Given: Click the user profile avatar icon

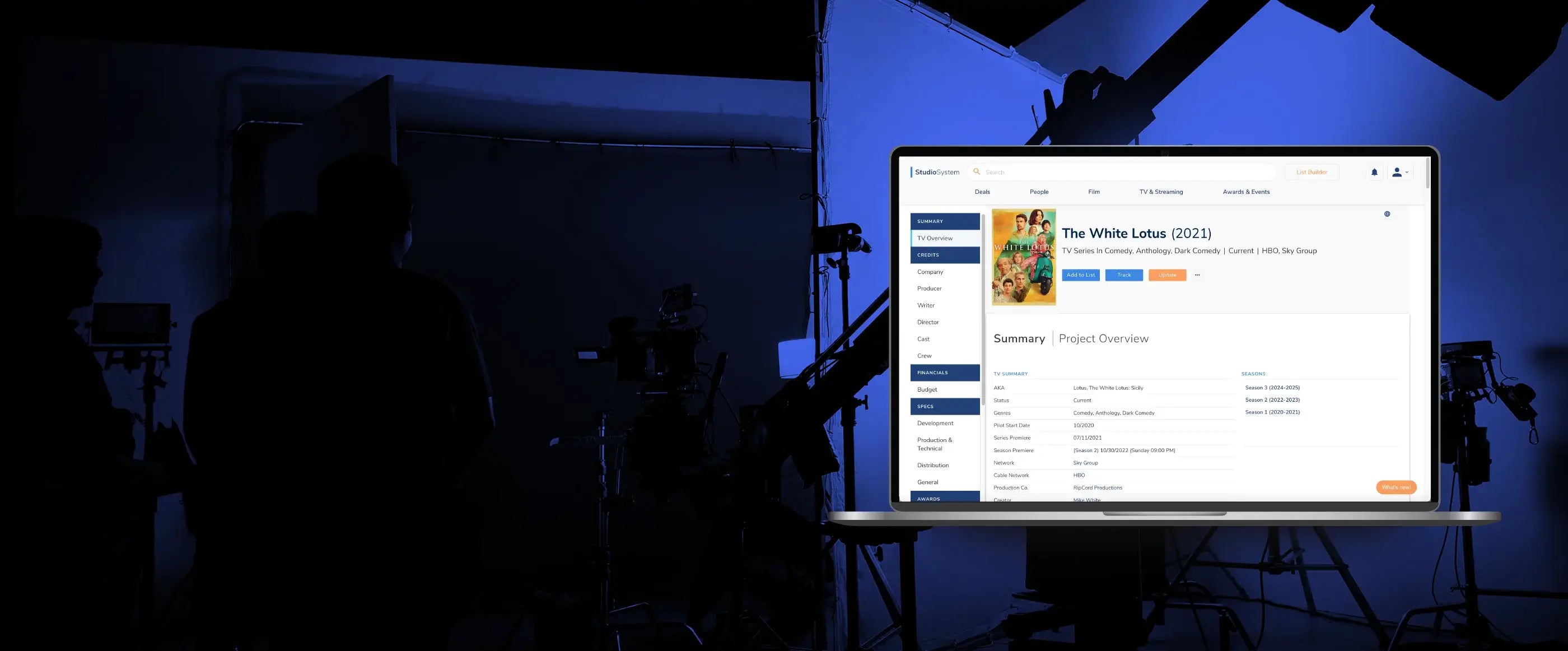Looking at the screenshot, I should click(x=1397, y=172).
